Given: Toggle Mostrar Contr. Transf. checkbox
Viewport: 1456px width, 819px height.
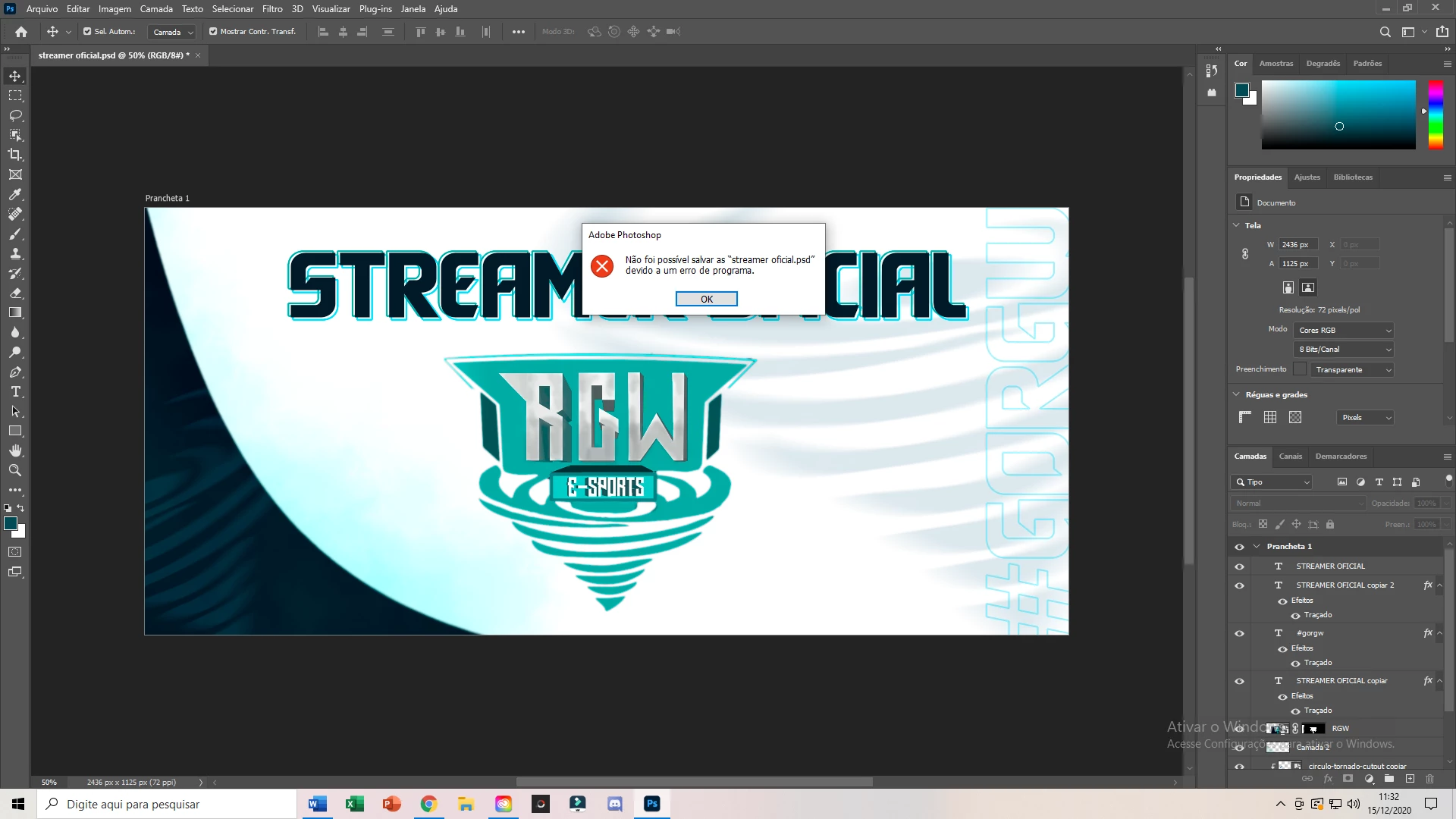Looking at the screenshot, I should (x=213, y=32).
